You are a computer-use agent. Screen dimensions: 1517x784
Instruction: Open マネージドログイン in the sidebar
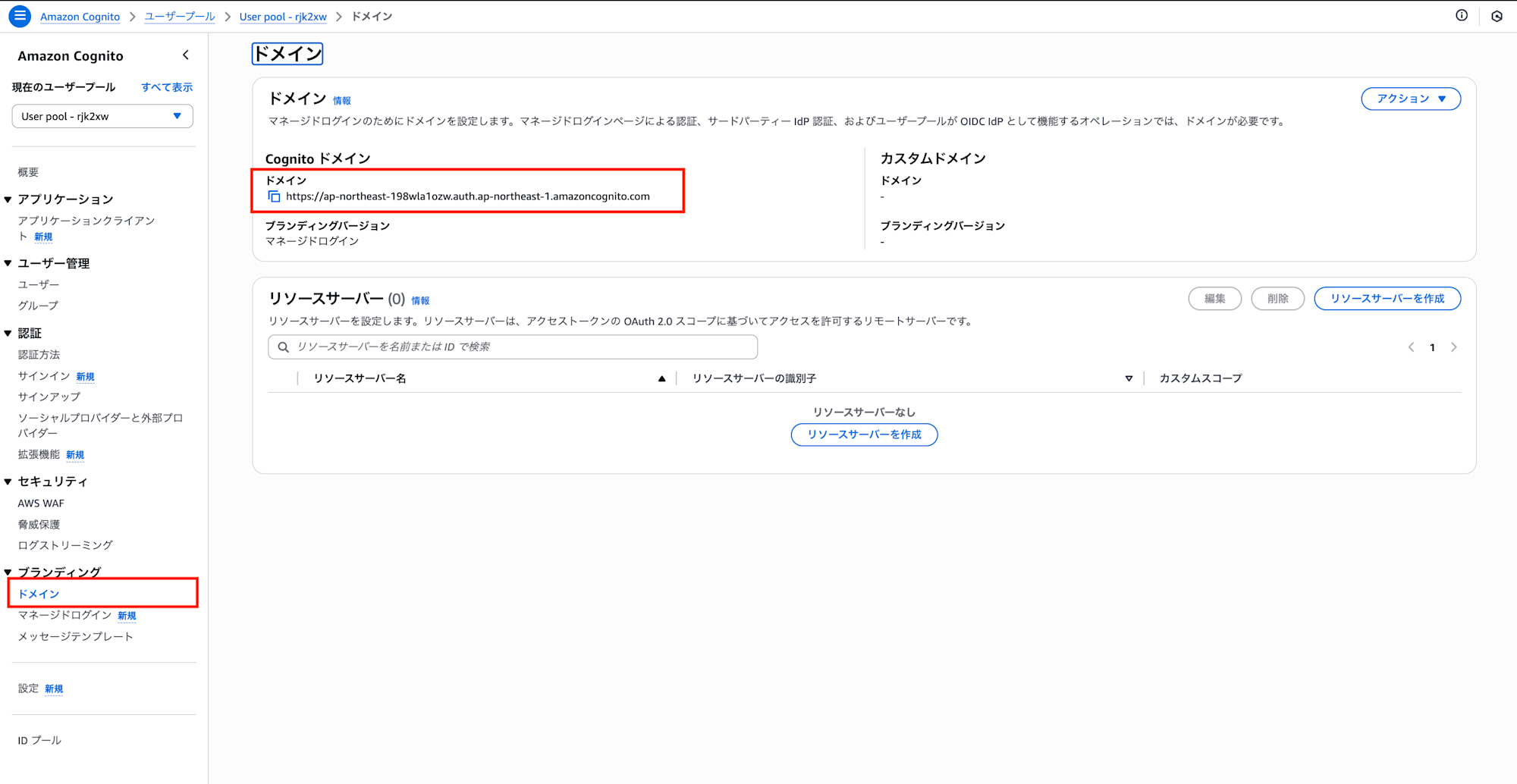[64, 615]
